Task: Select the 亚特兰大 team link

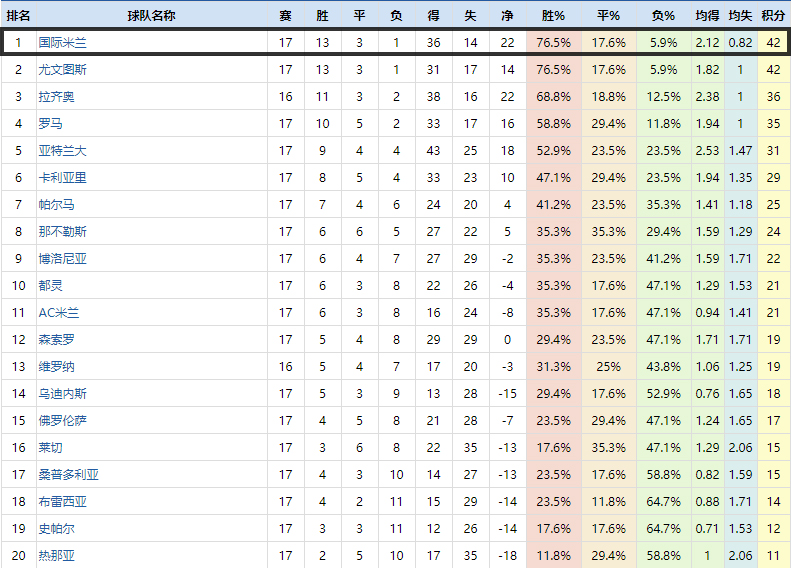Action: (x=62, y=151)
